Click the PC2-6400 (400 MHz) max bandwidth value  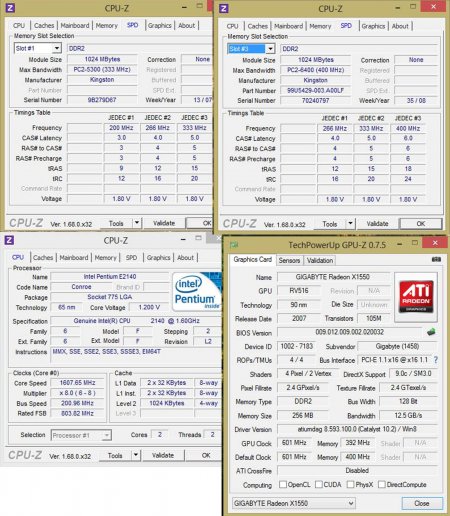(315, 70)
